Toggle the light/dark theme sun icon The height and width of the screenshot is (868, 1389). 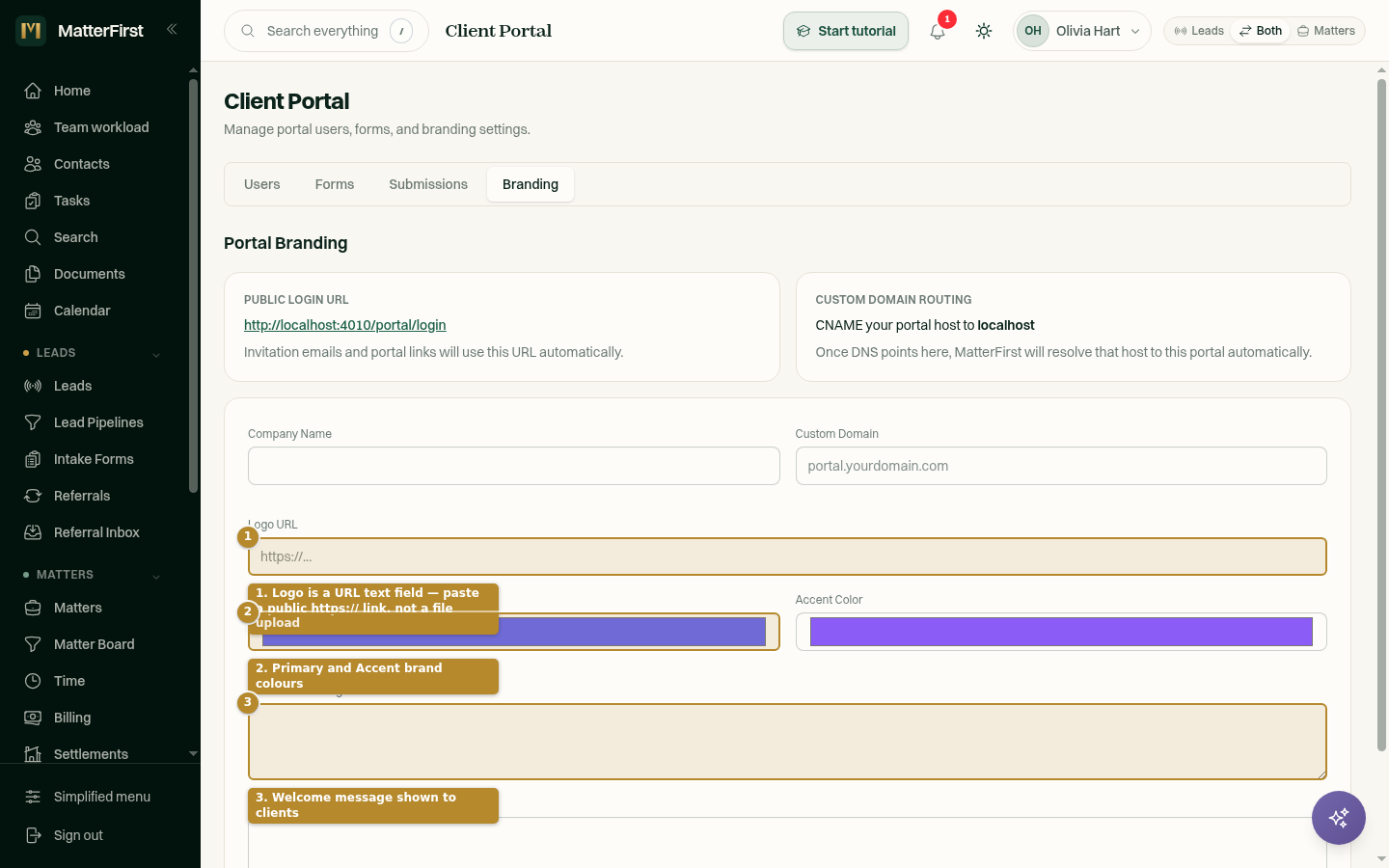click(984, 31)
